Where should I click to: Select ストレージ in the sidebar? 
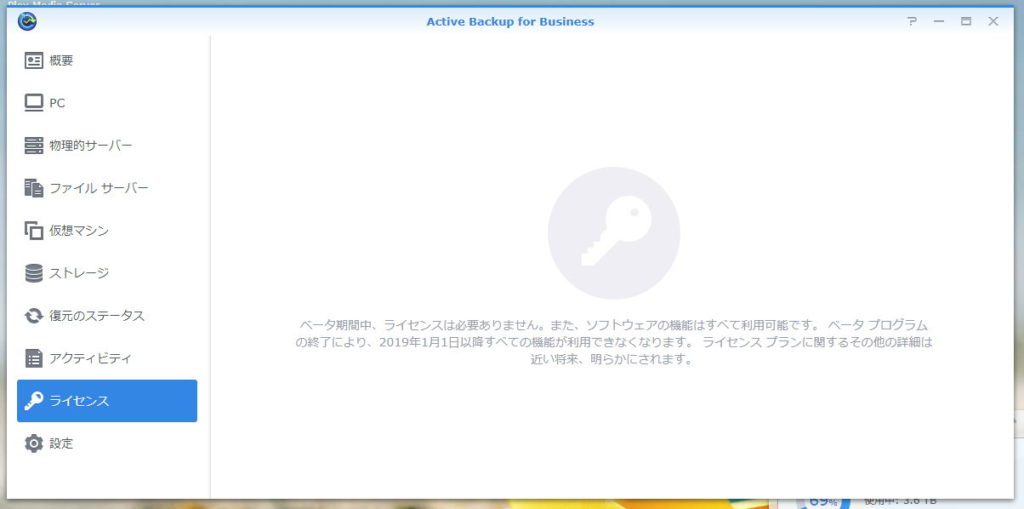pyautogui.click(x=107, y=273)
